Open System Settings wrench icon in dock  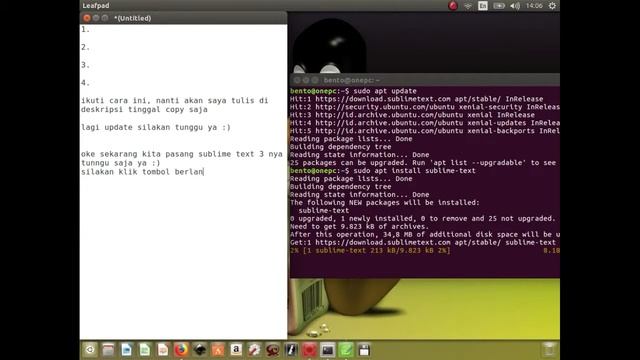254,350
